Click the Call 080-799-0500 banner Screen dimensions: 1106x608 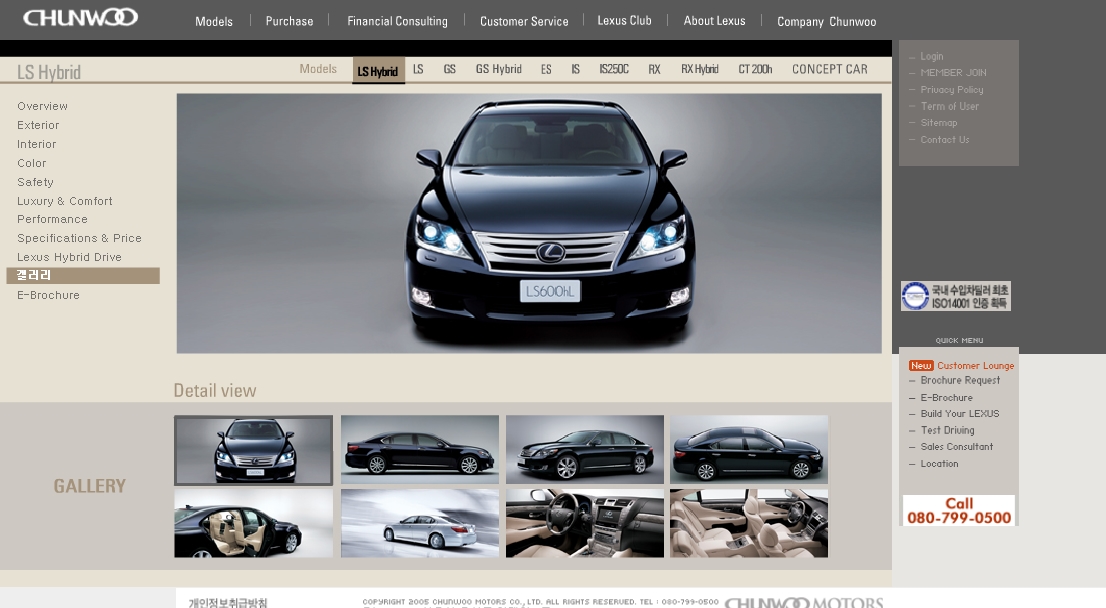[x=958, y=510]
